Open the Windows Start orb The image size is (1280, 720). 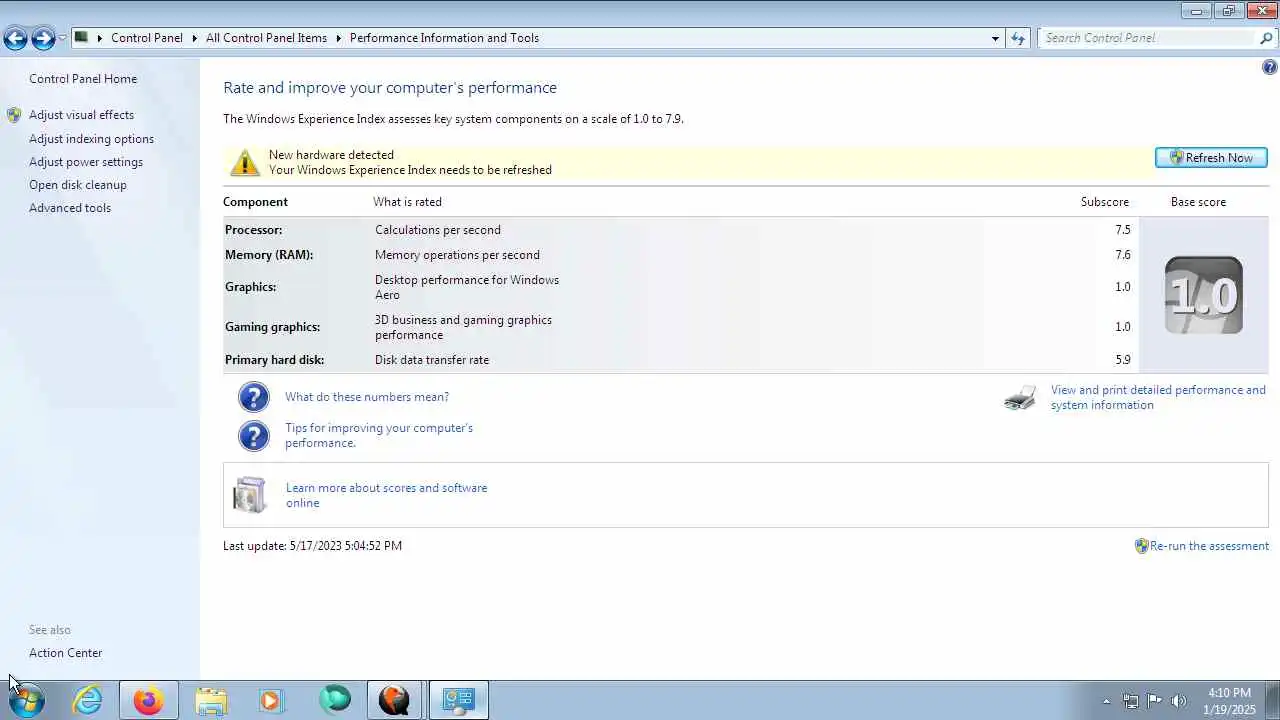27,701
